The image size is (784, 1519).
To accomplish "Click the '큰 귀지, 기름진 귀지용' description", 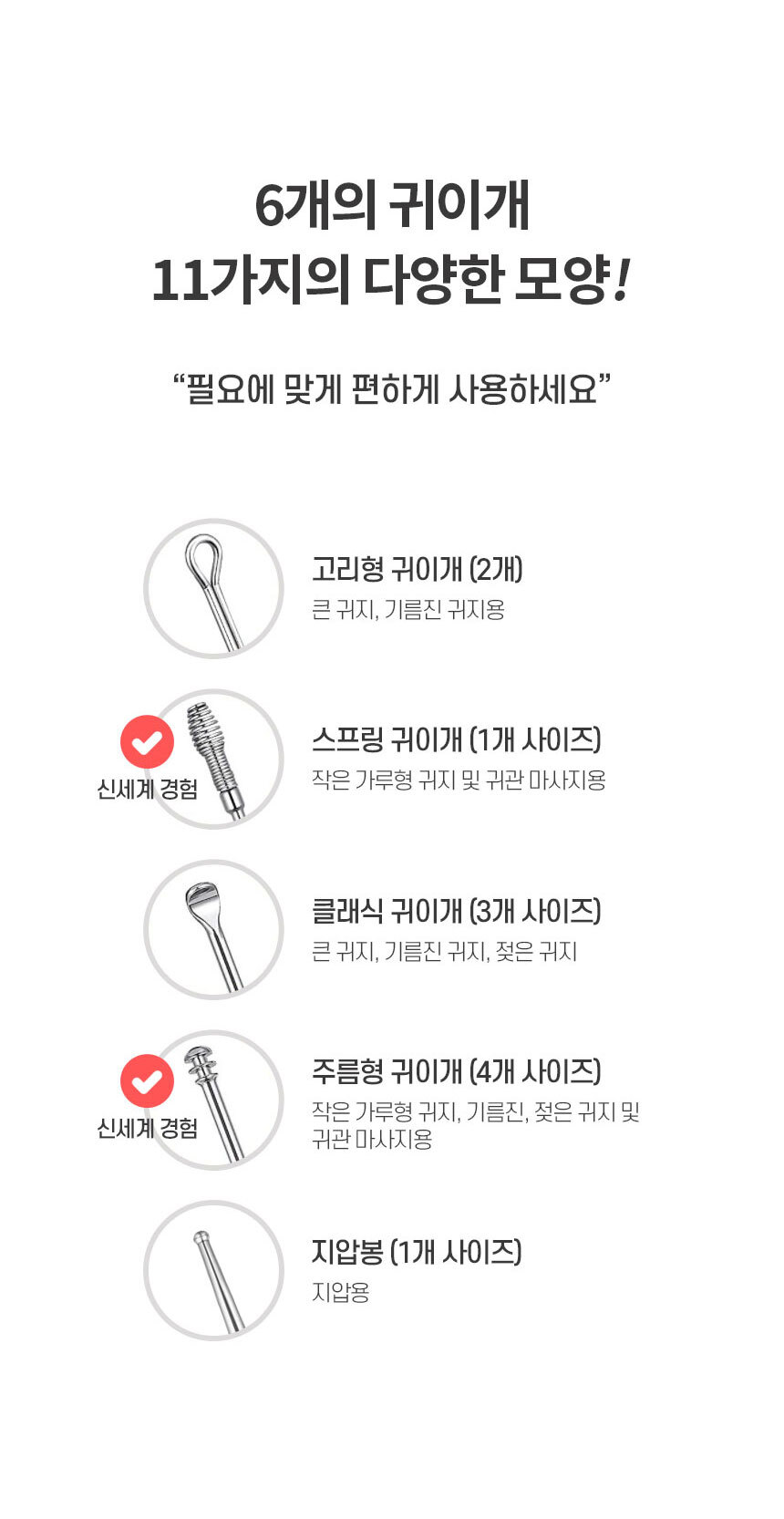I will (407, 610).
